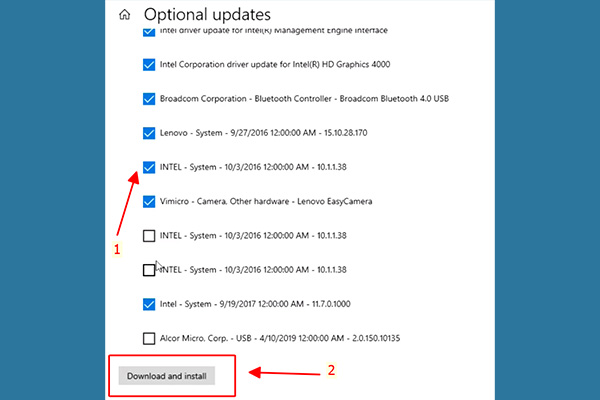The image size is (600, 400).
Task: Click the Optional updates page title
Action: [x=207, y=15]
